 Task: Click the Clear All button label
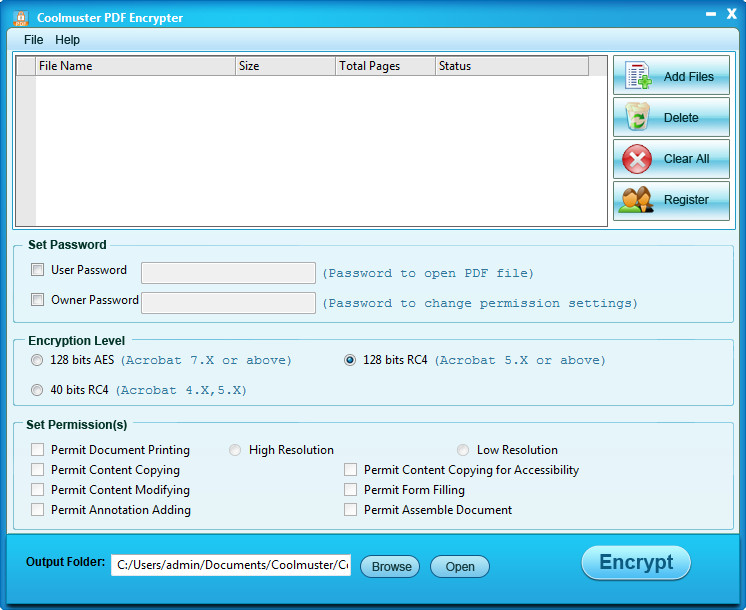coord(686,158)
